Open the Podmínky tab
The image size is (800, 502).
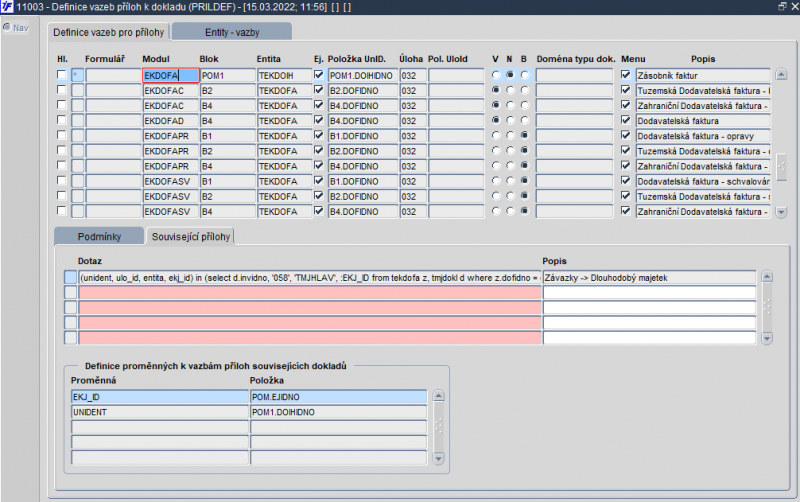click(98, 236)
